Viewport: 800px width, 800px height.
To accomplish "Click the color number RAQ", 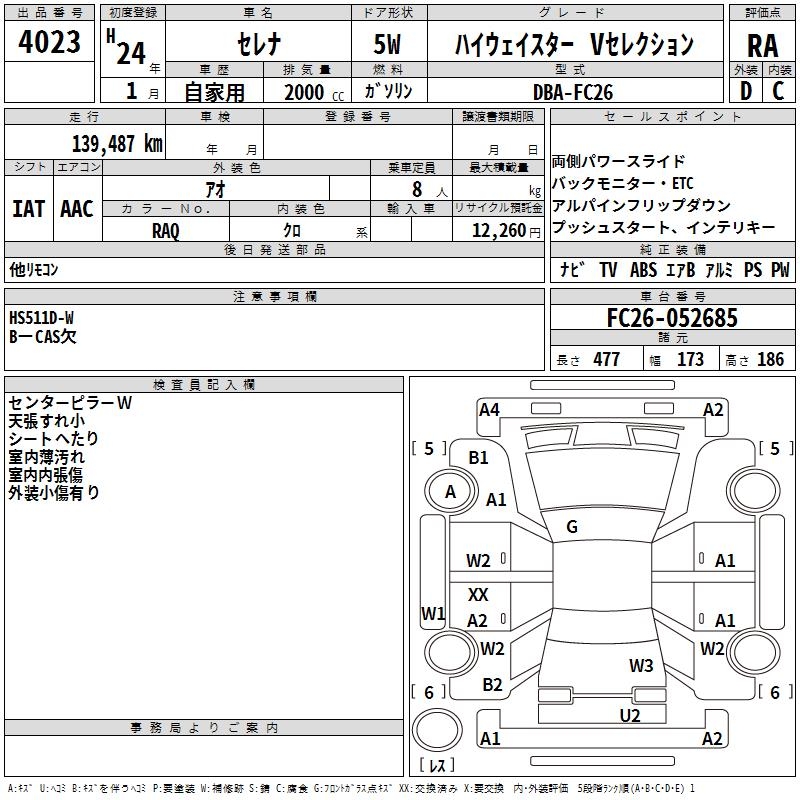I will [166, 231].
